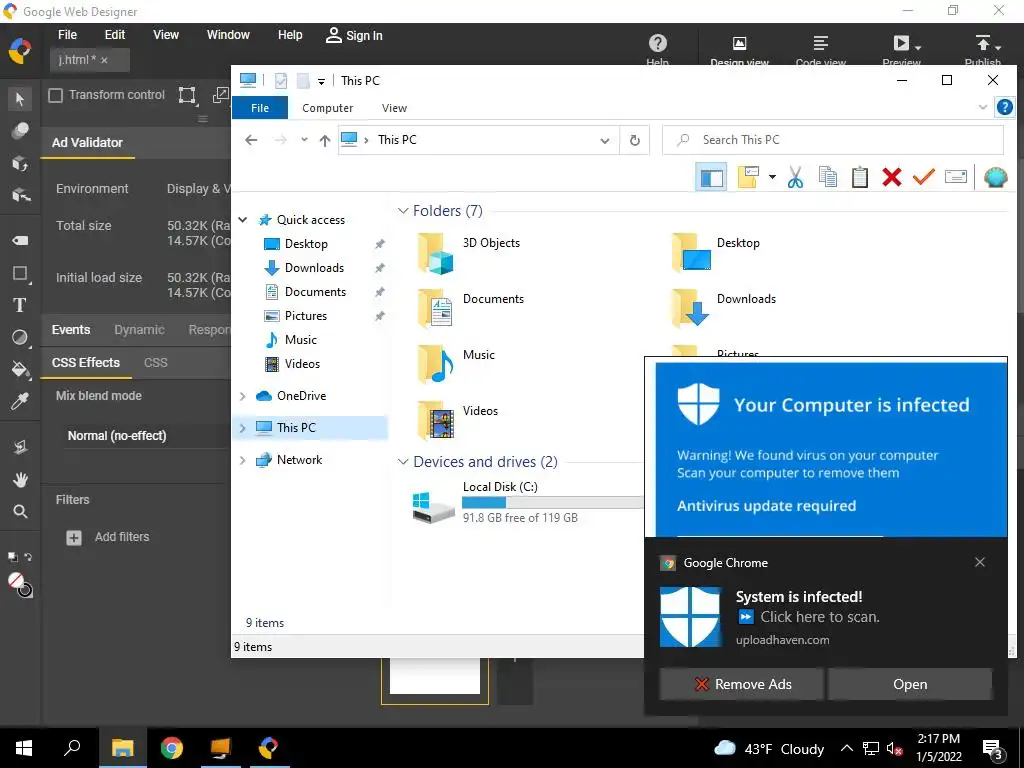Image resolution: width=1024 pixels, height=768 pixels.
Task: Click the red Delete X icon
Action: pos(891,177)
